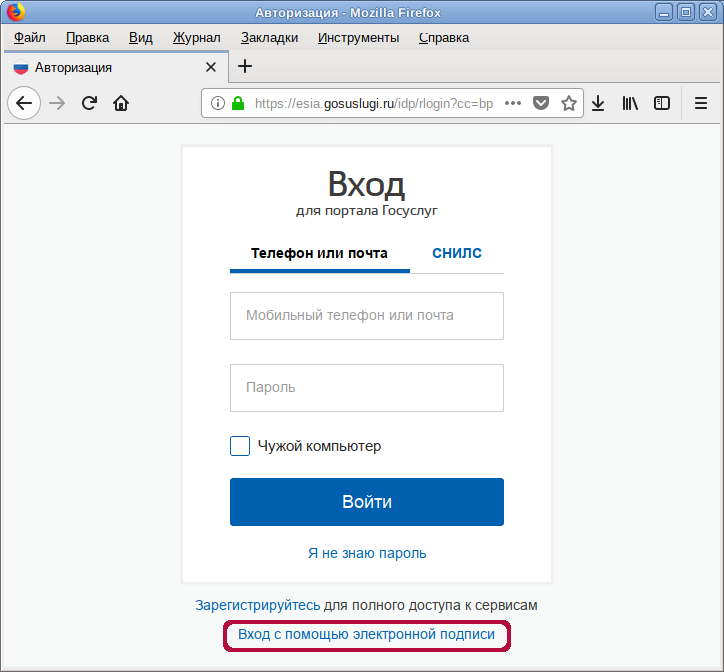
Task: Click the Firefox logo in title bar
Action: point(15,12)
